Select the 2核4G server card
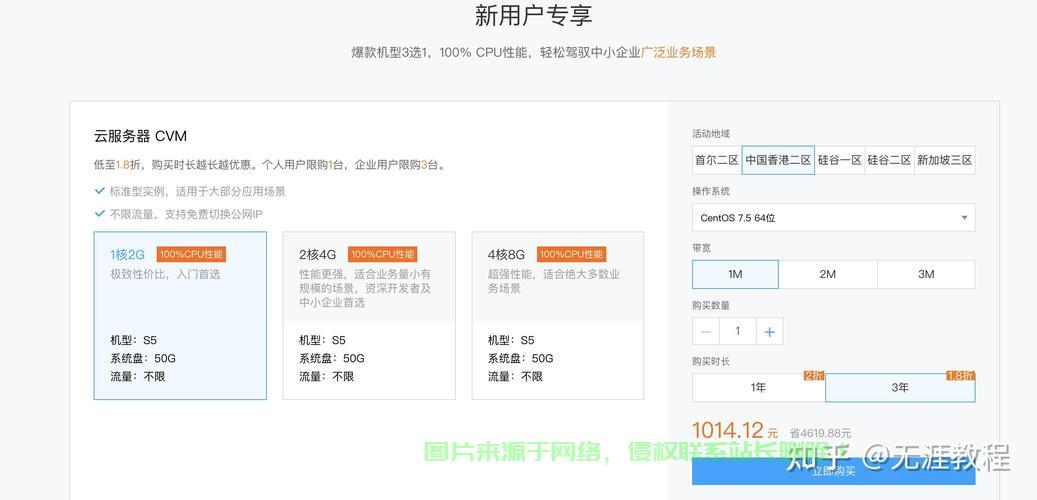This screenshot has width=1037, height=500. point(369,315)
